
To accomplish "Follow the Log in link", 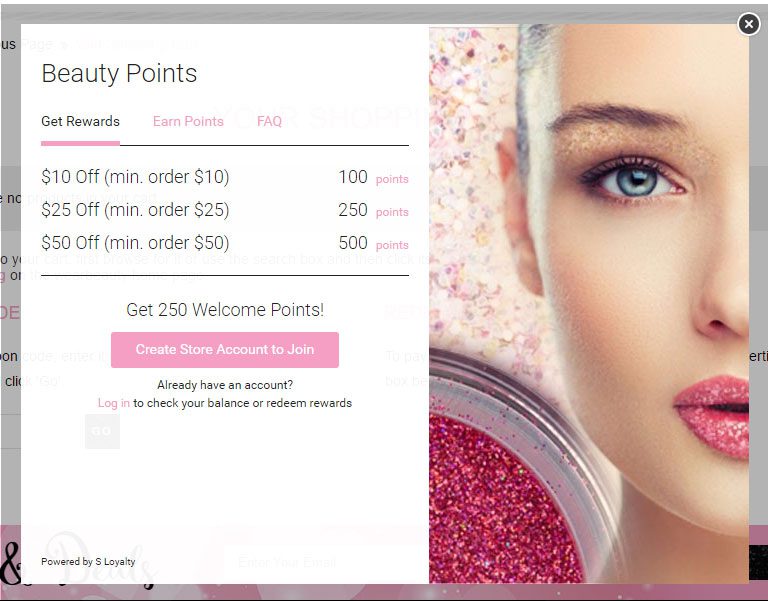I will pyautogui.click(x=114, y=403).
